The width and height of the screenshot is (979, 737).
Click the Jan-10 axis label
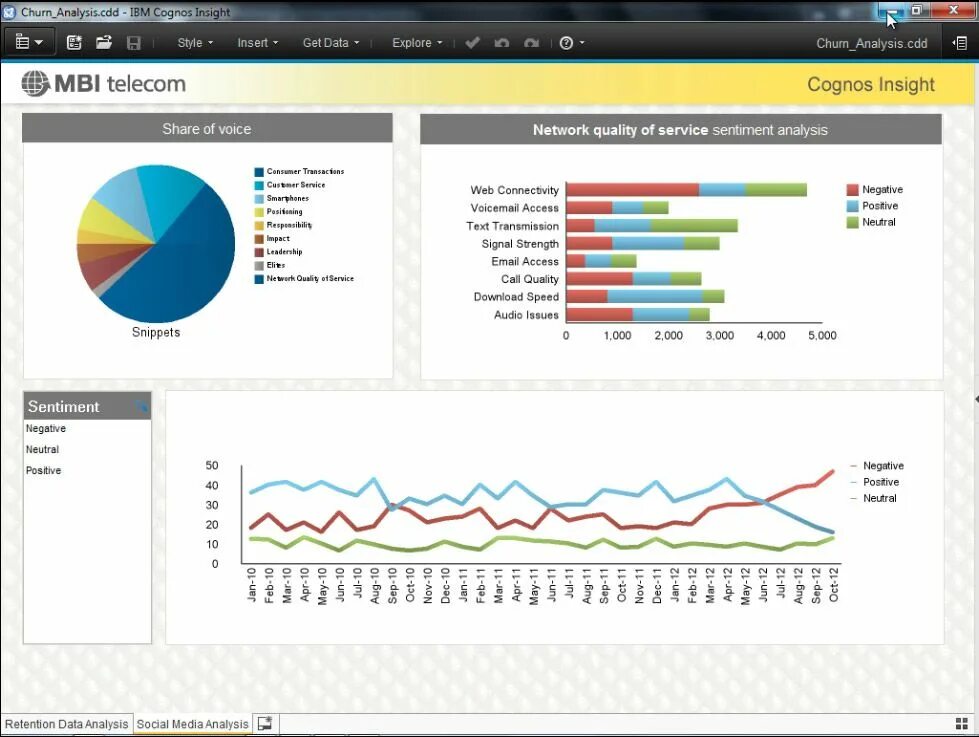[x=252, y=585]
